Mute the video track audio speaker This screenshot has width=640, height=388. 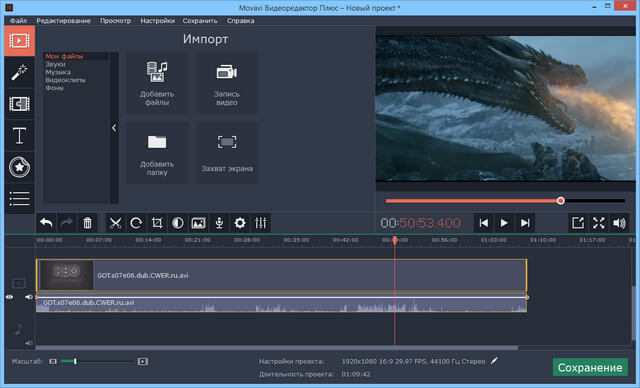coord(29,297)
